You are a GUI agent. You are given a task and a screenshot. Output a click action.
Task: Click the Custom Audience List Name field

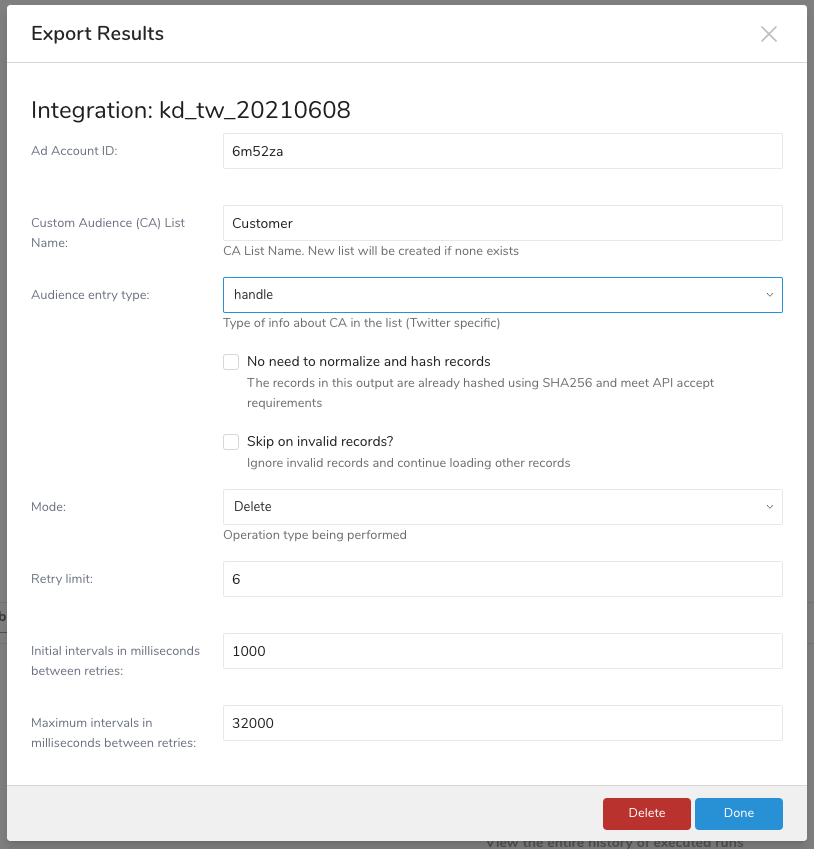tap(502, 223)
